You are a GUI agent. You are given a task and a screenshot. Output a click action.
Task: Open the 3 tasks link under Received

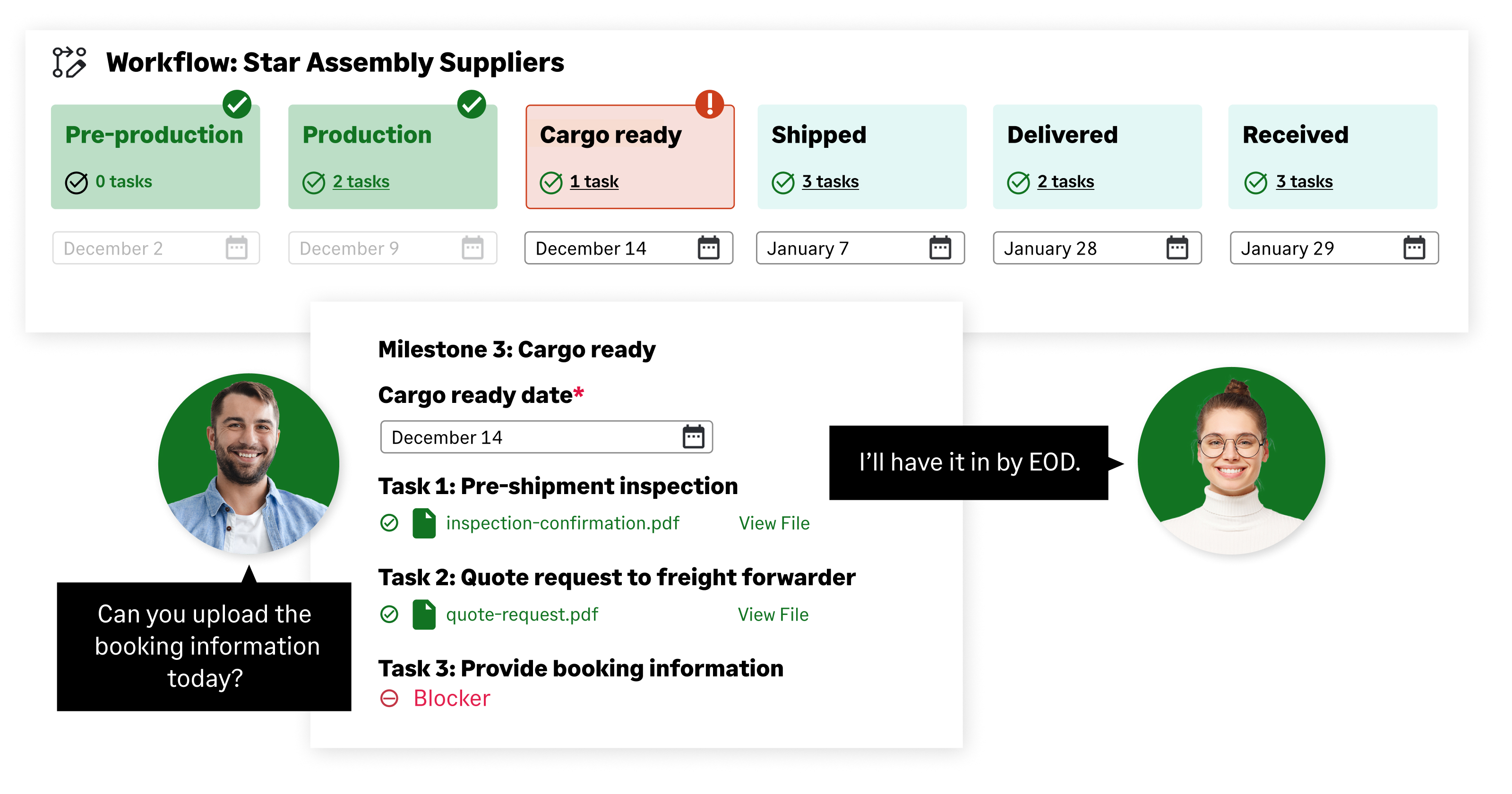[1304, 182]
